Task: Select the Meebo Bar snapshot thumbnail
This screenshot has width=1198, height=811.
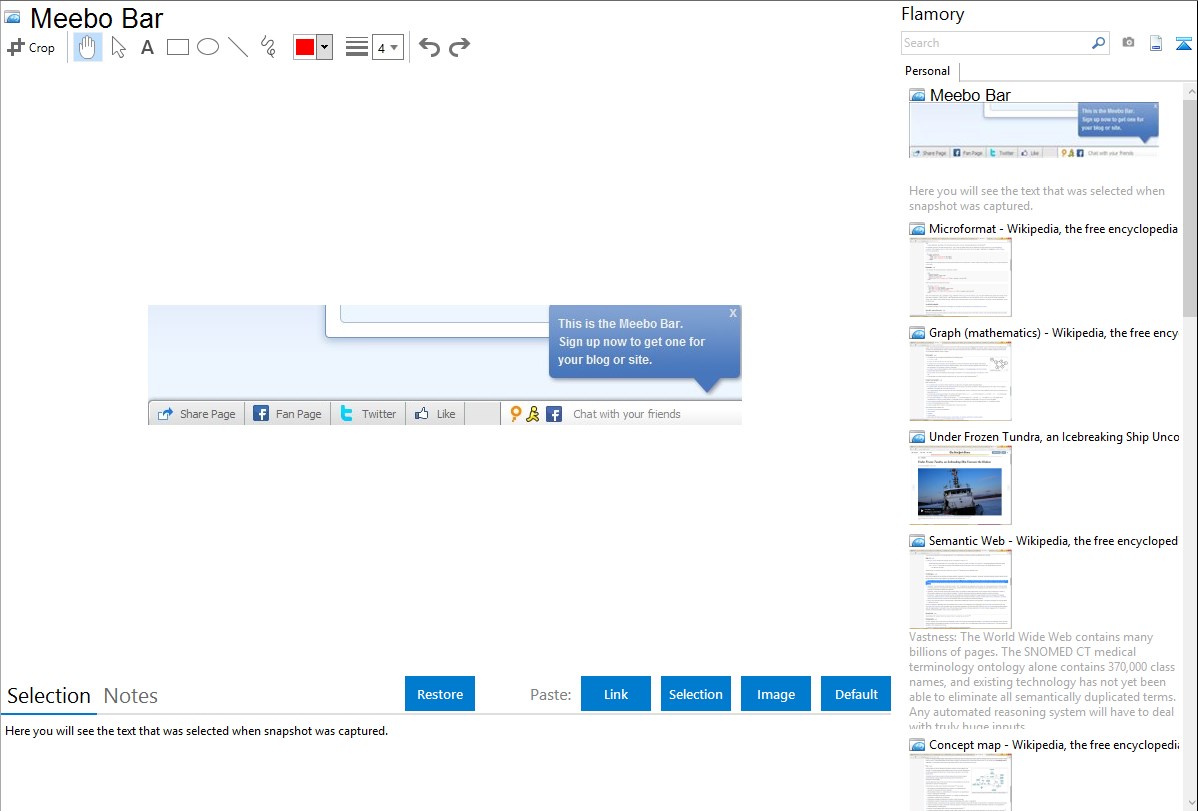Action: point(1034,131)
